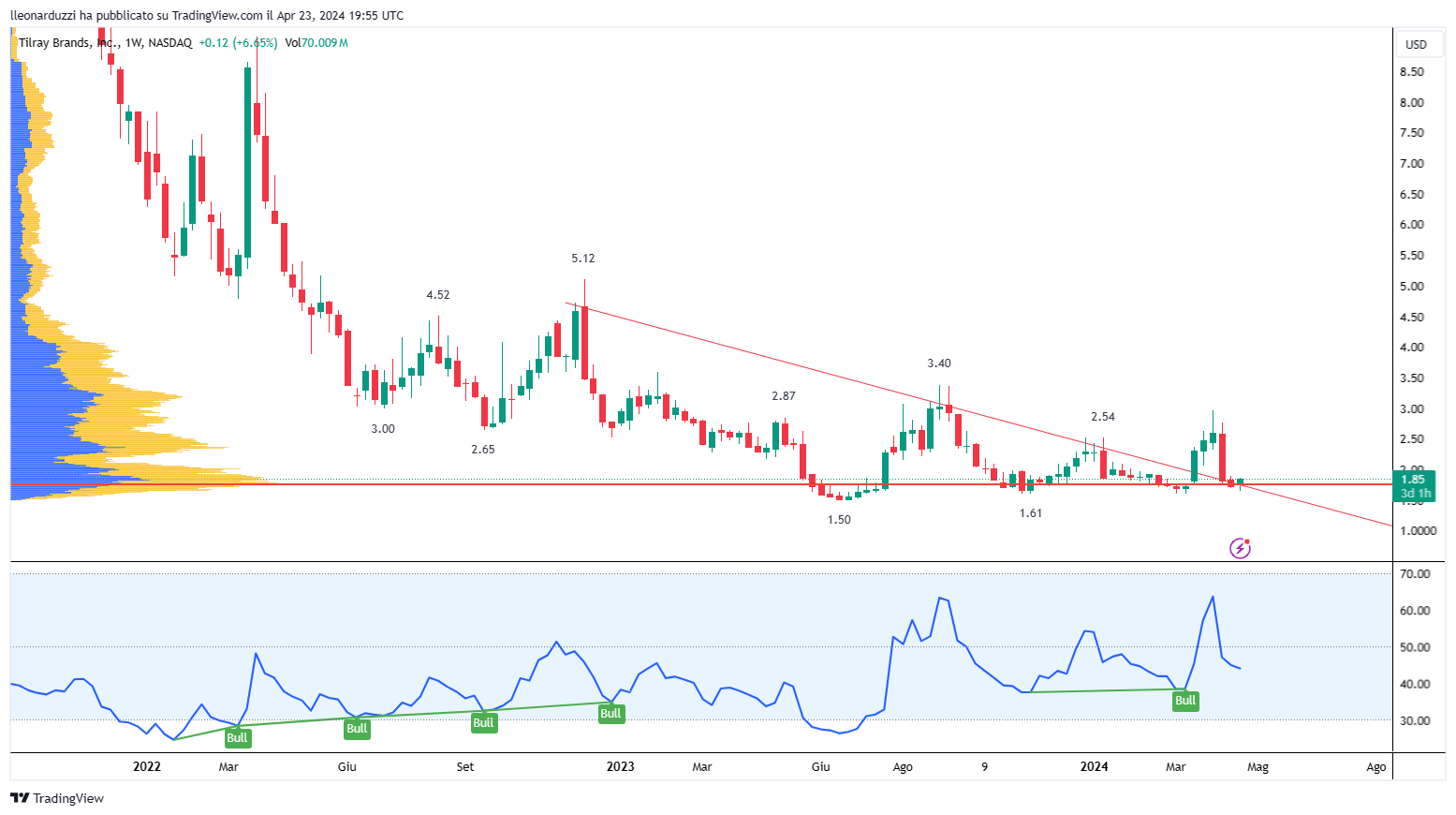Click 8.50 on the price axis
The image size is (1456, 815).
[1412, 72]
